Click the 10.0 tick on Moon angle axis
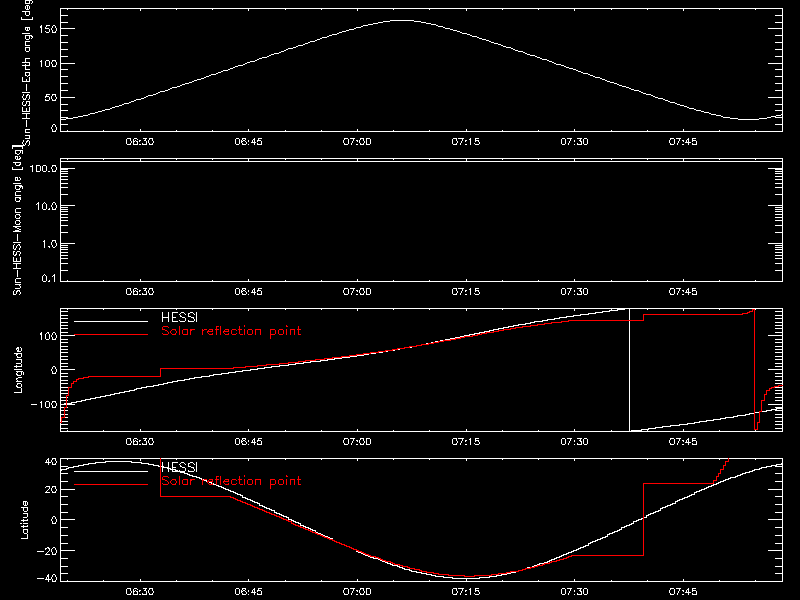Screen dimensions: 800x600 coord(46,206)
